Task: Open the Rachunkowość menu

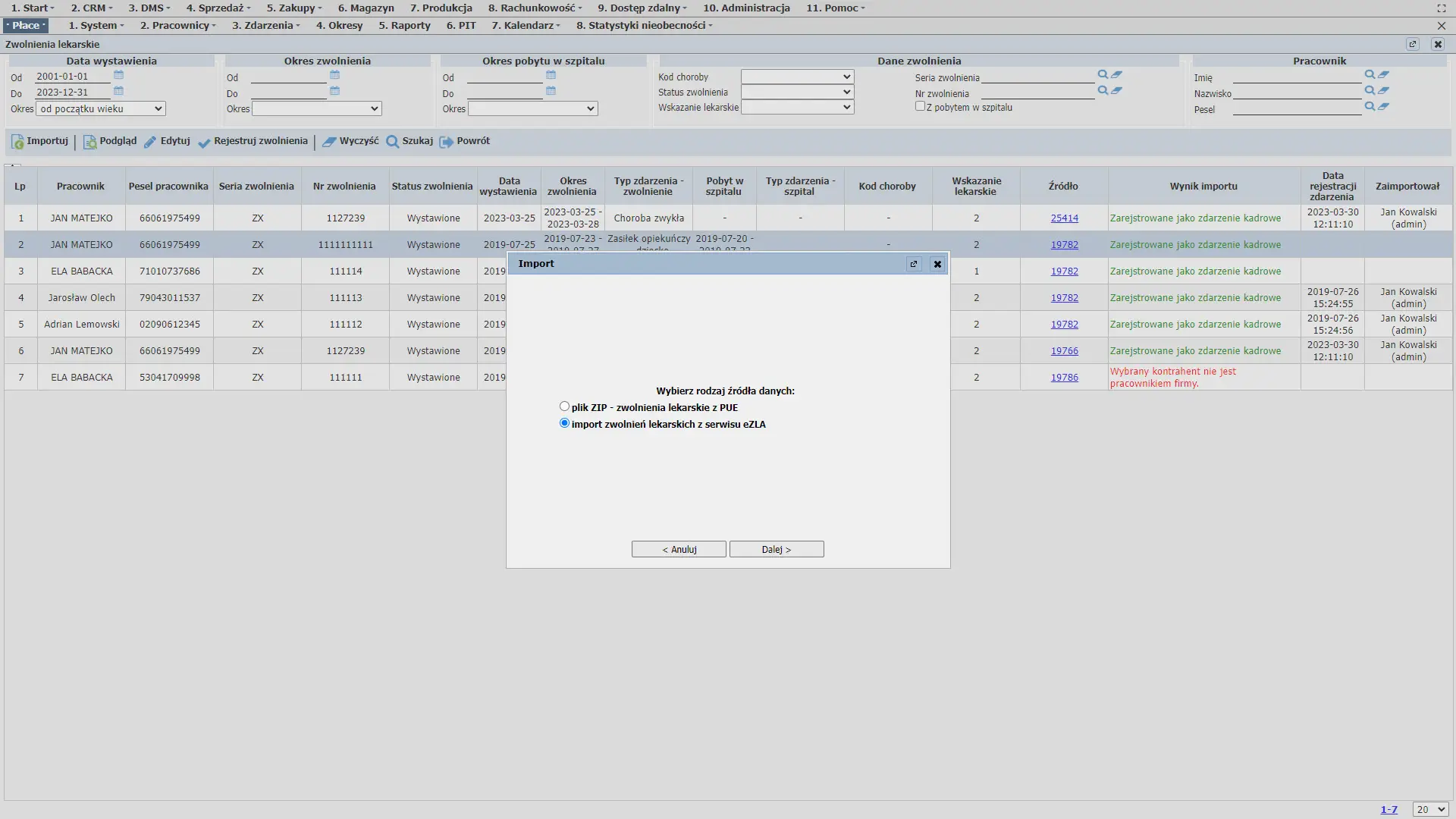Action: (x=535, y=8)
